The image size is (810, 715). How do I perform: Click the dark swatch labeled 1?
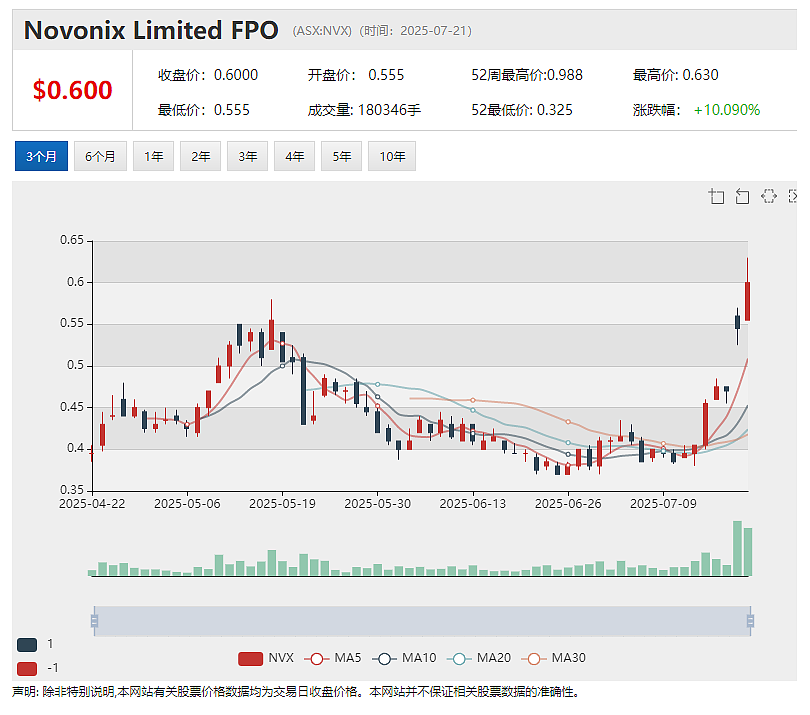[x=27, y=645]
